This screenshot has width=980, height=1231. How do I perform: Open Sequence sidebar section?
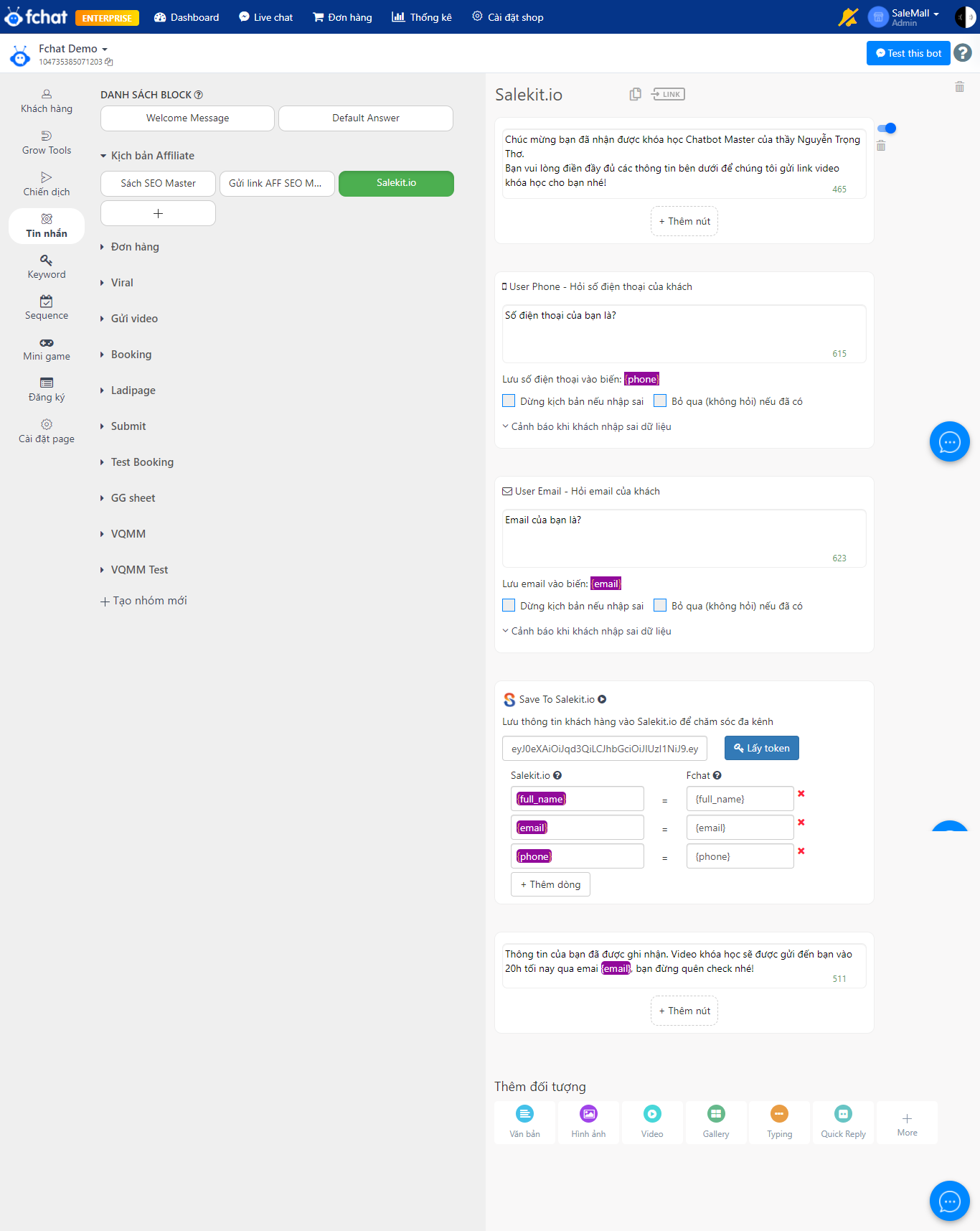tap(47, 308)
